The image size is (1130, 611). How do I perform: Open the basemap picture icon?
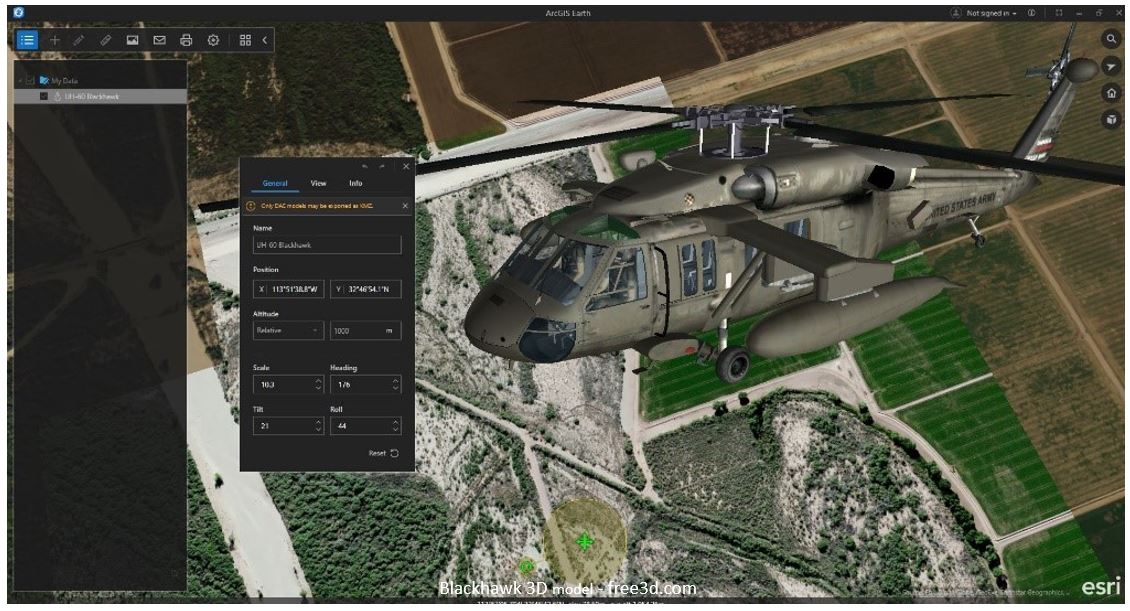(x=133, y=40)
